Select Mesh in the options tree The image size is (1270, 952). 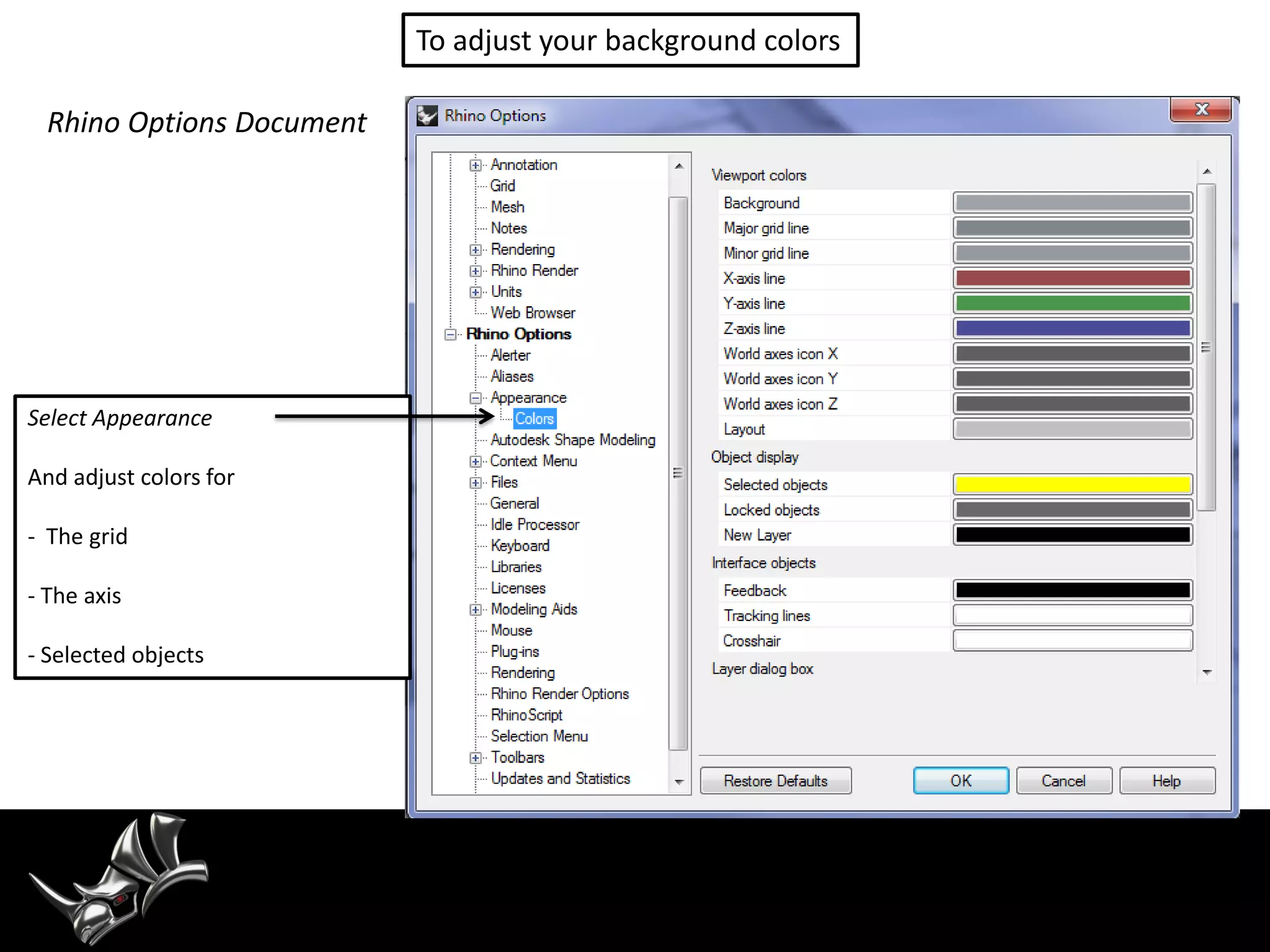[507, 207]
